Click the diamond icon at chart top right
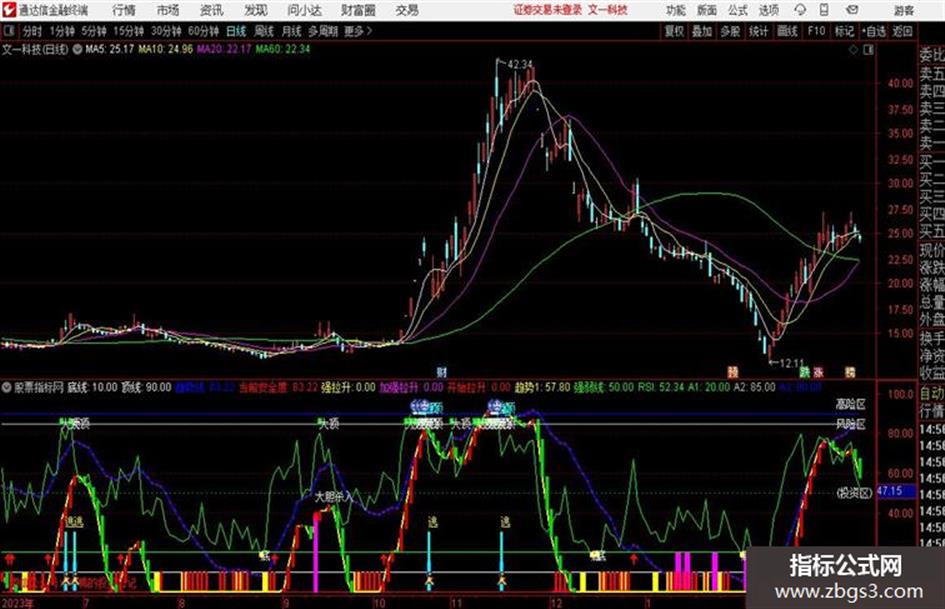The height and width of the screenshot is (609, 945). (x=853, y=50)
